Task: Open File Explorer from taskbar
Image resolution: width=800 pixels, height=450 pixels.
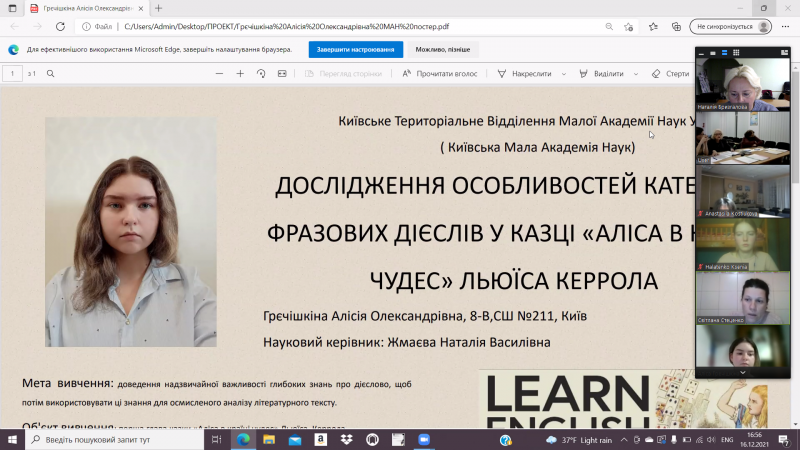Action: 269,439
